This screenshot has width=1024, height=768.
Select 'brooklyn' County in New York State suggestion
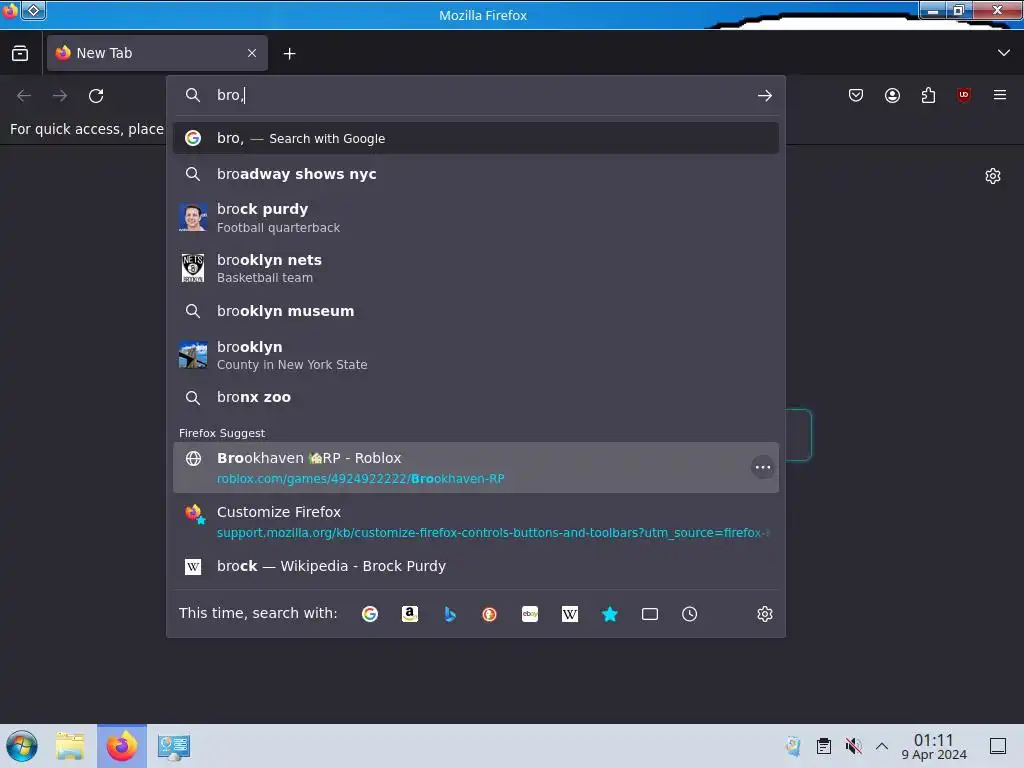click(475, 355)
